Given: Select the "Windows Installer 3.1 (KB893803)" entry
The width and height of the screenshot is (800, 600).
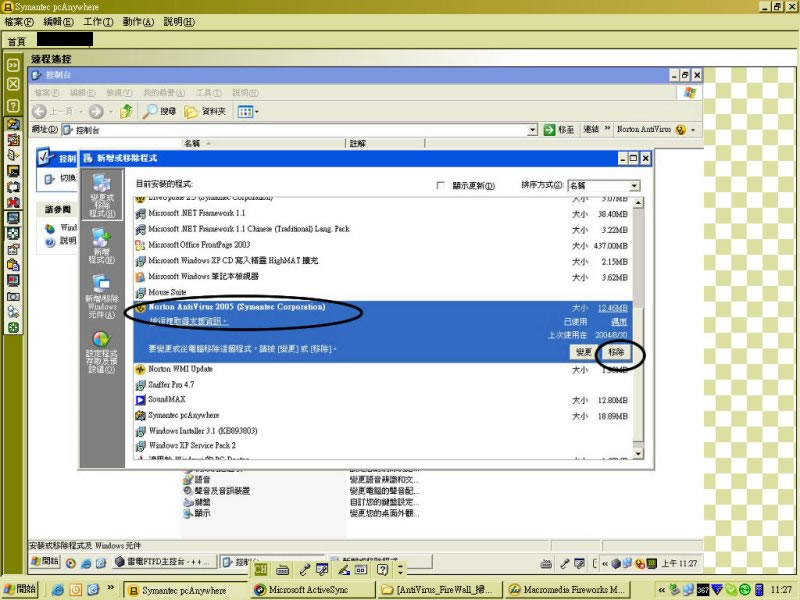Looking at the screenshot, I should (x=382, y=431).
